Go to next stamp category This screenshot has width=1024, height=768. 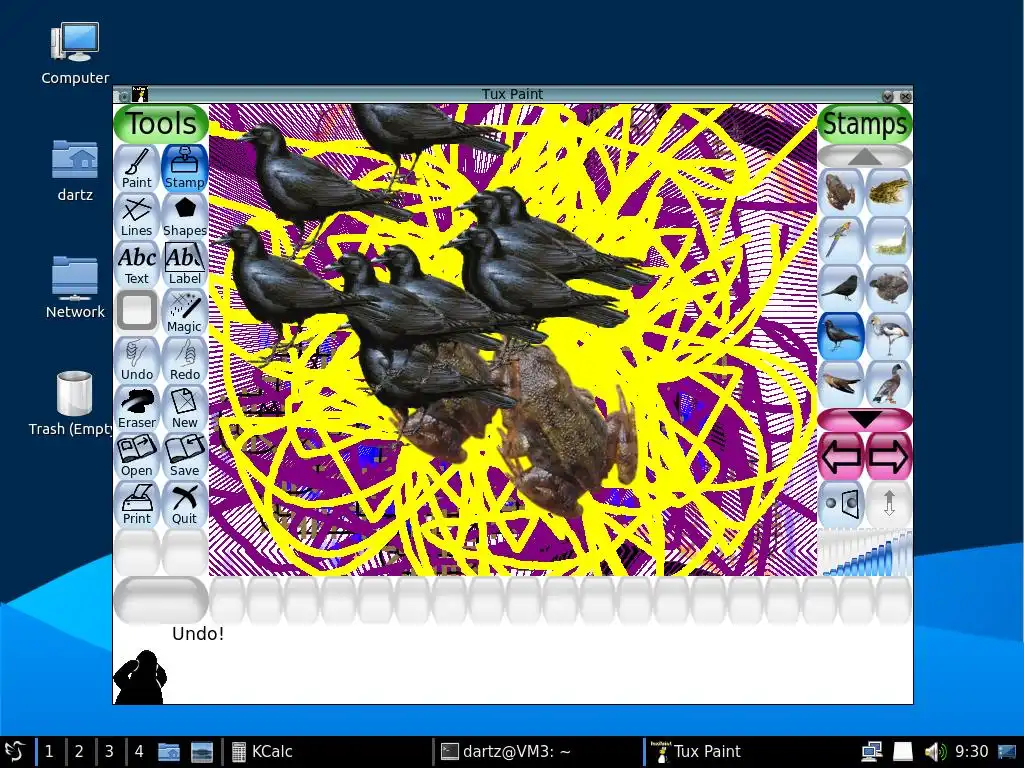(x=889, y=456)
